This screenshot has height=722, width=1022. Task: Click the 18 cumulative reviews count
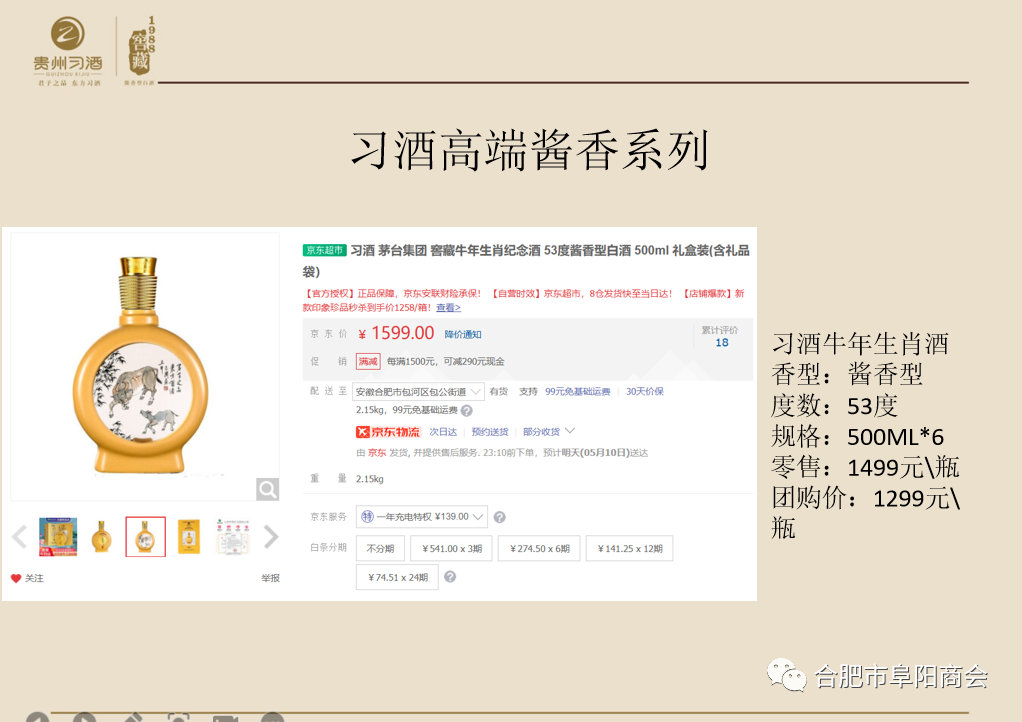722,343
